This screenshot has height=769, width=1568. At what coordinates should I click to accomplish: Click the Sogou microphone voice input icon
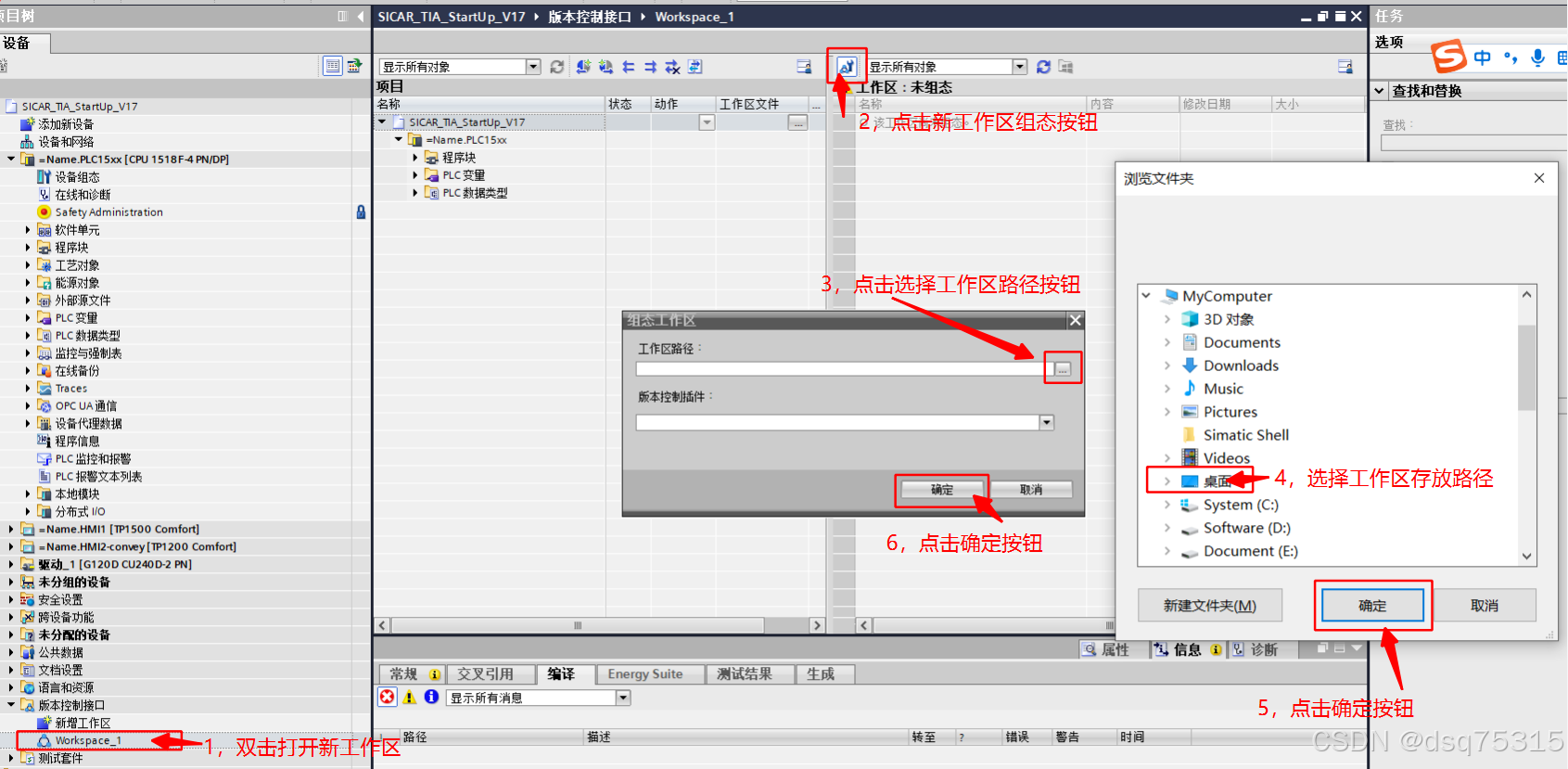[1538, 58]
